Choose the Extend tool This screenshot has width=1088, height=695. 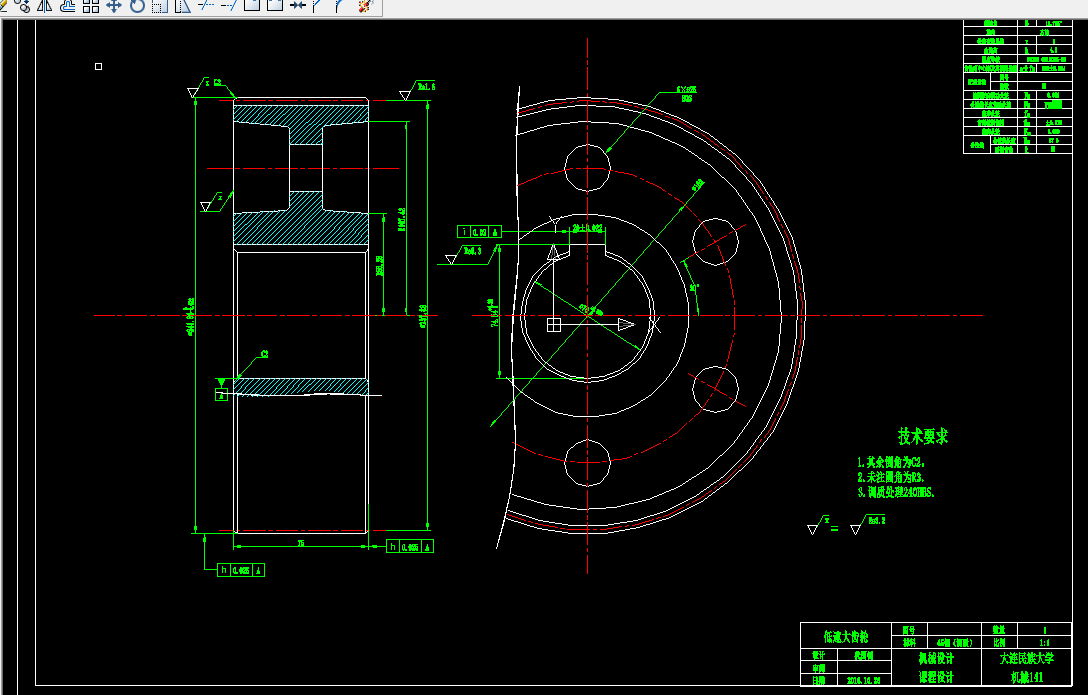pyautogui.click(x=229, y=6)
